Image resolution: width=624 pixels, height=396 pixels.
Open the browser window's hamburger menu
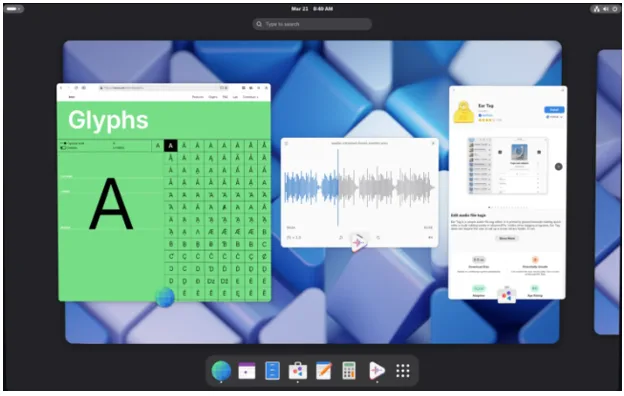click(259, 88)
